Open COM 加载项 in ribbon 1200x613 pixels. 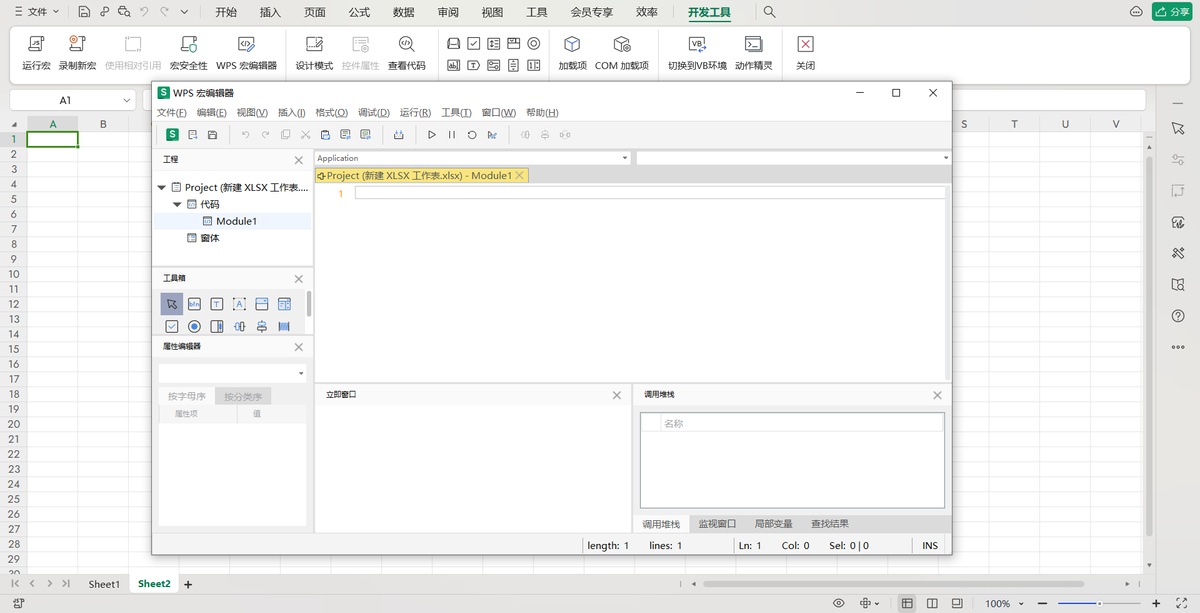point(621,53)
